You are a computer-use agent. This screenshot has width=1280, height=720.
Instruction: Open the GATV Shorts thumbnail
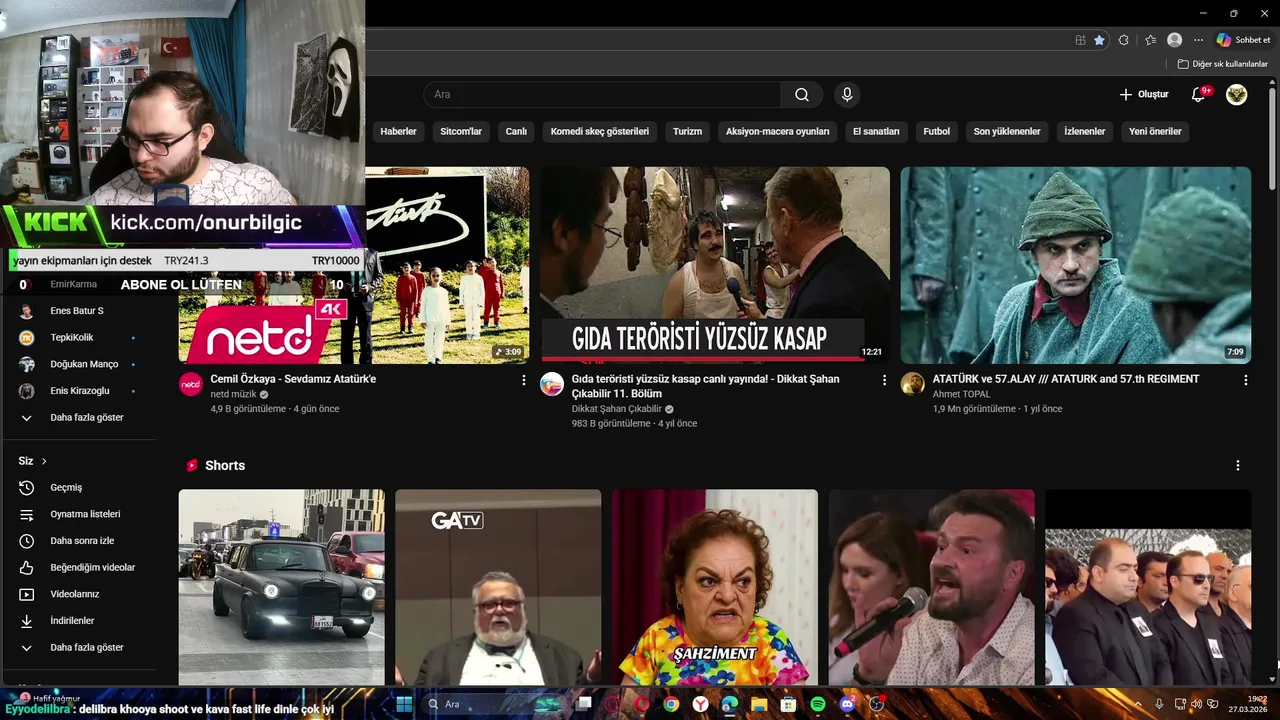tap(498, 587)
